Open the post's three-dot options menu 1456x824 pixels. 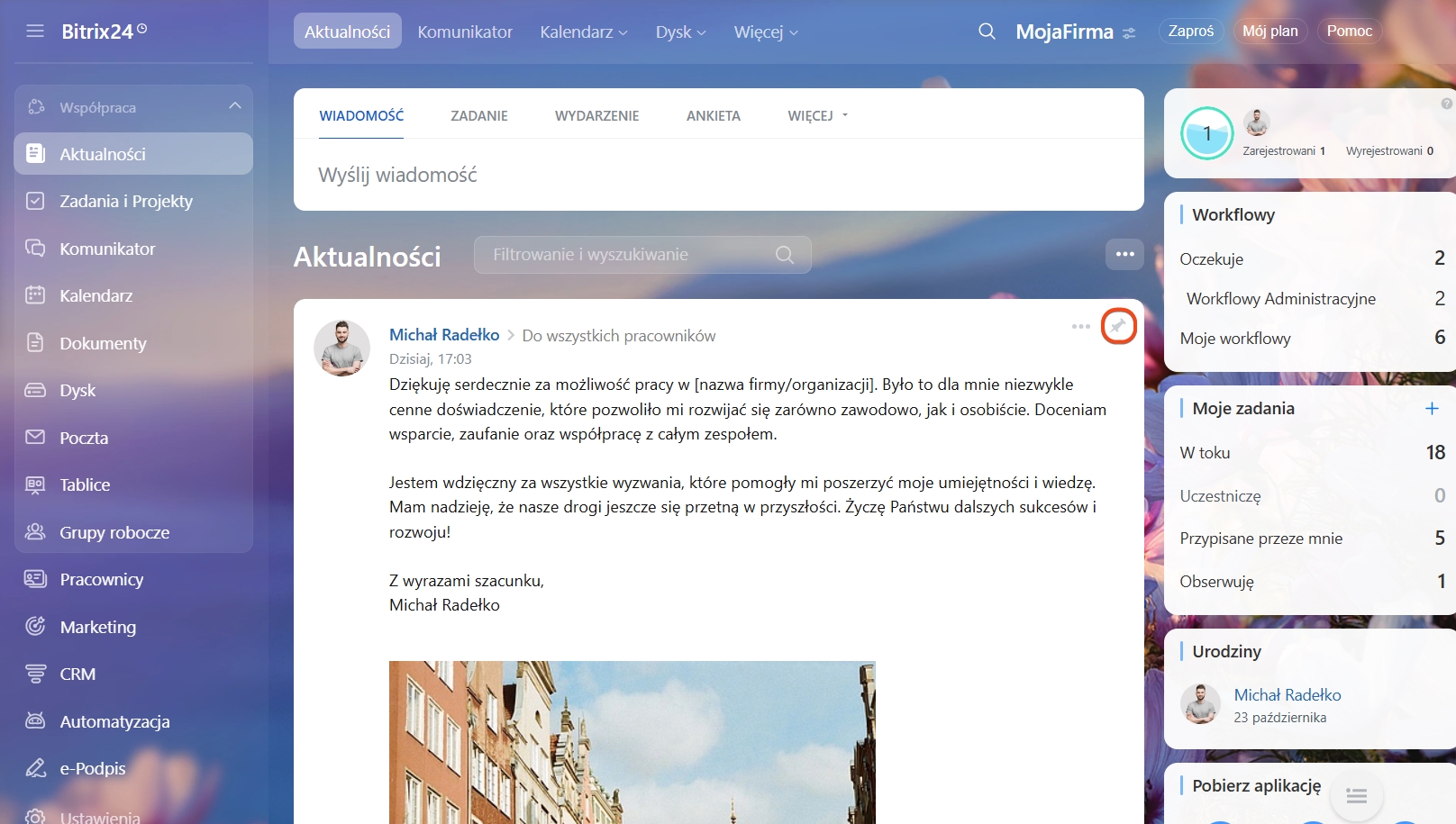pos(1080,326)
